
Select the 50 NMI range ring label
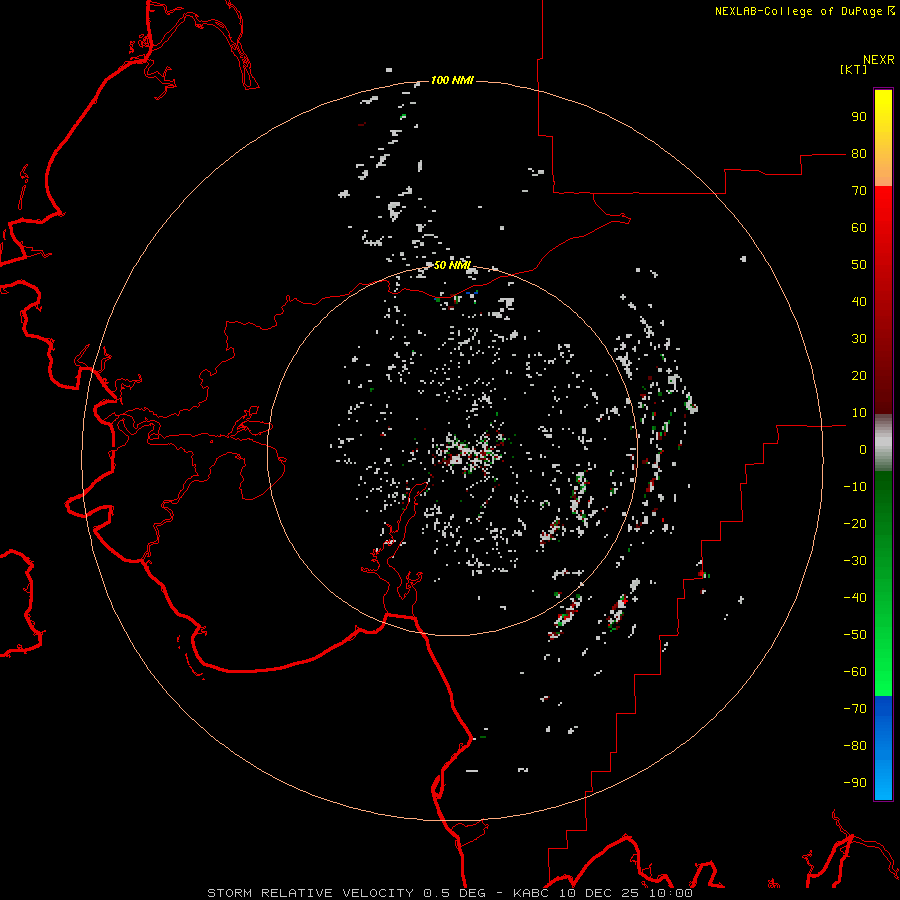tap(452, 265)
